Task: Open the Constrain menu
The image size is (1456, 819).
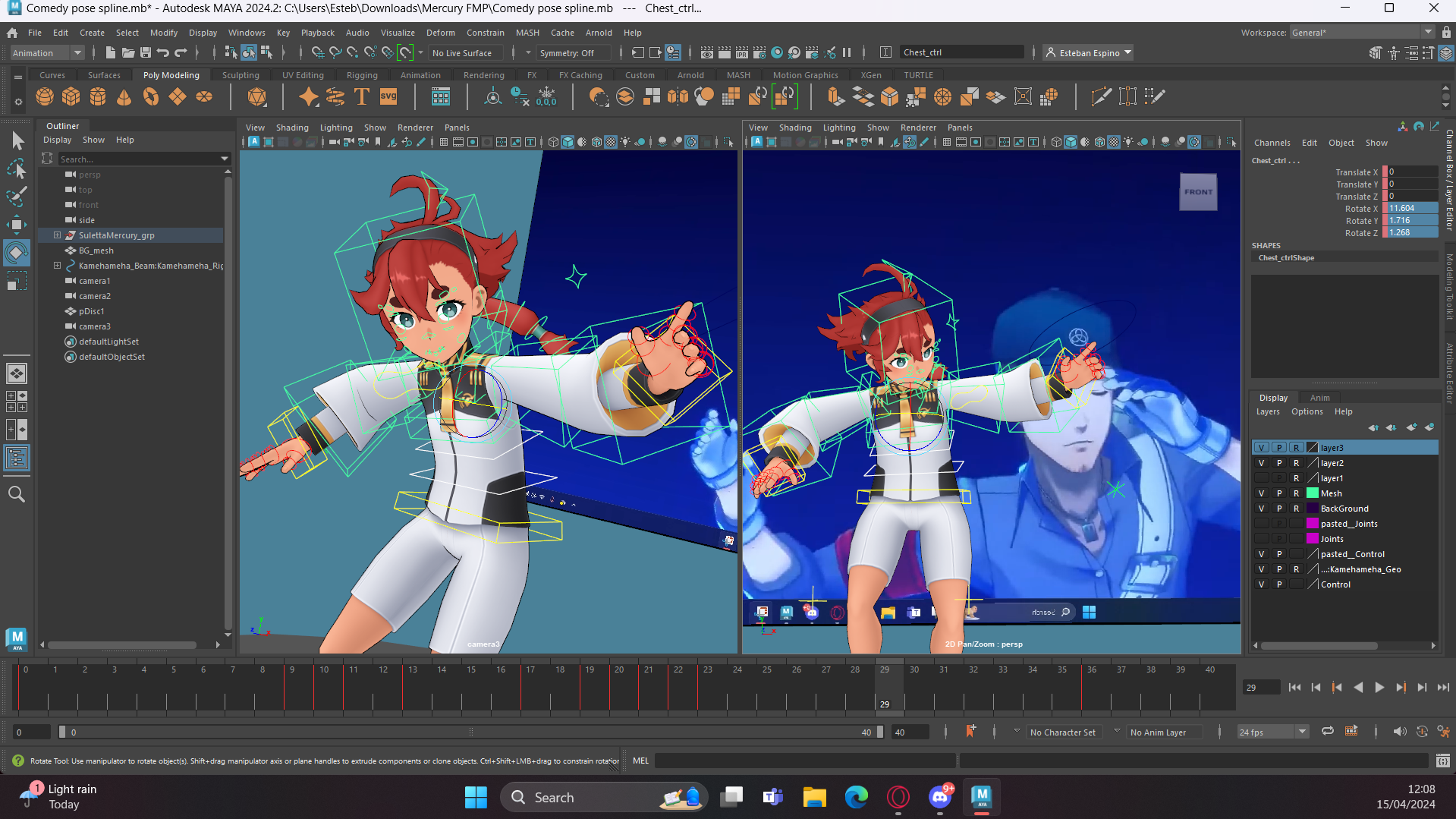Action: point(485,33)
